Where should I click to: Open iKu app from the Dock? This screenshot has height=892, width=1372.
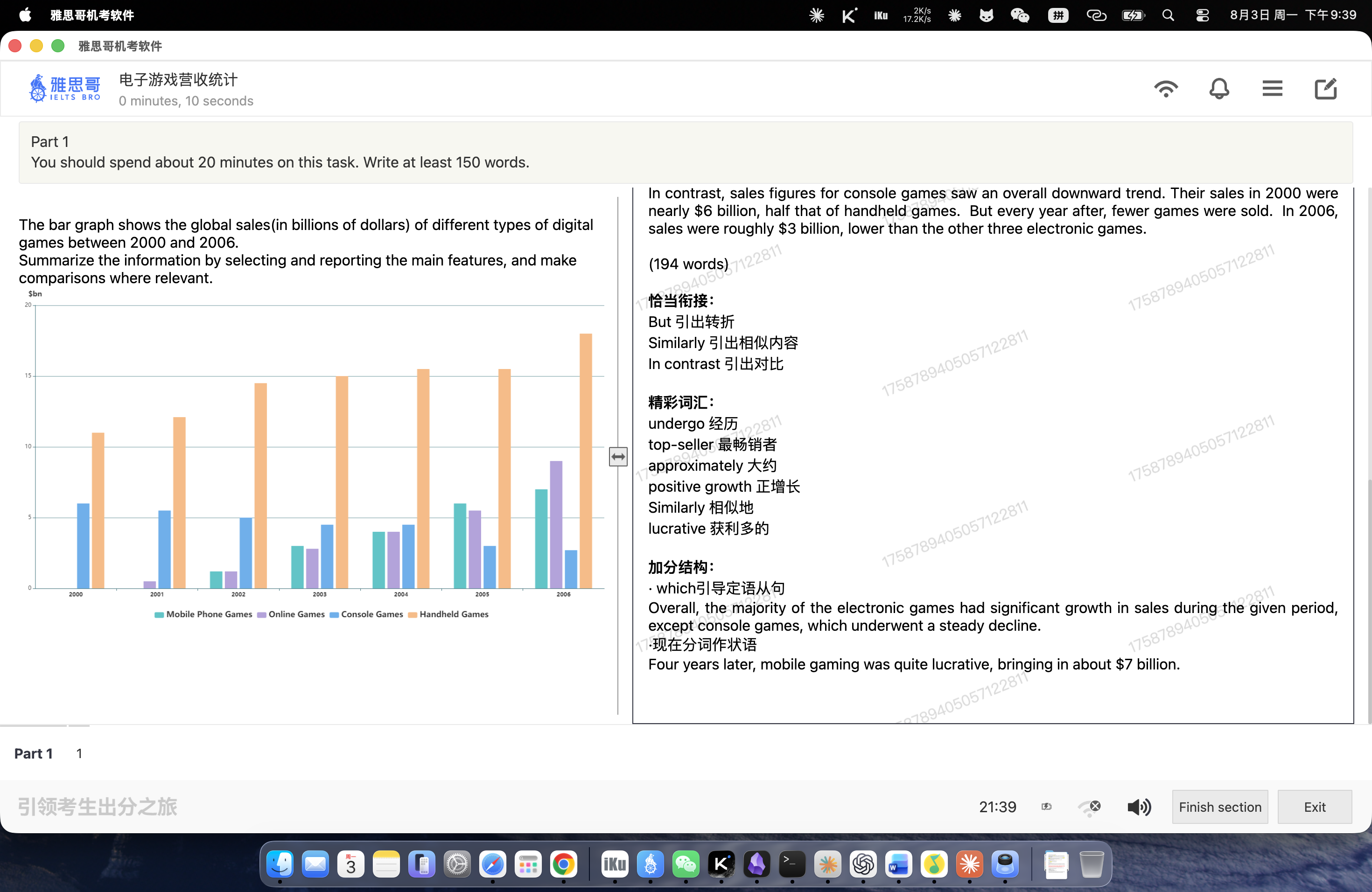615,864
